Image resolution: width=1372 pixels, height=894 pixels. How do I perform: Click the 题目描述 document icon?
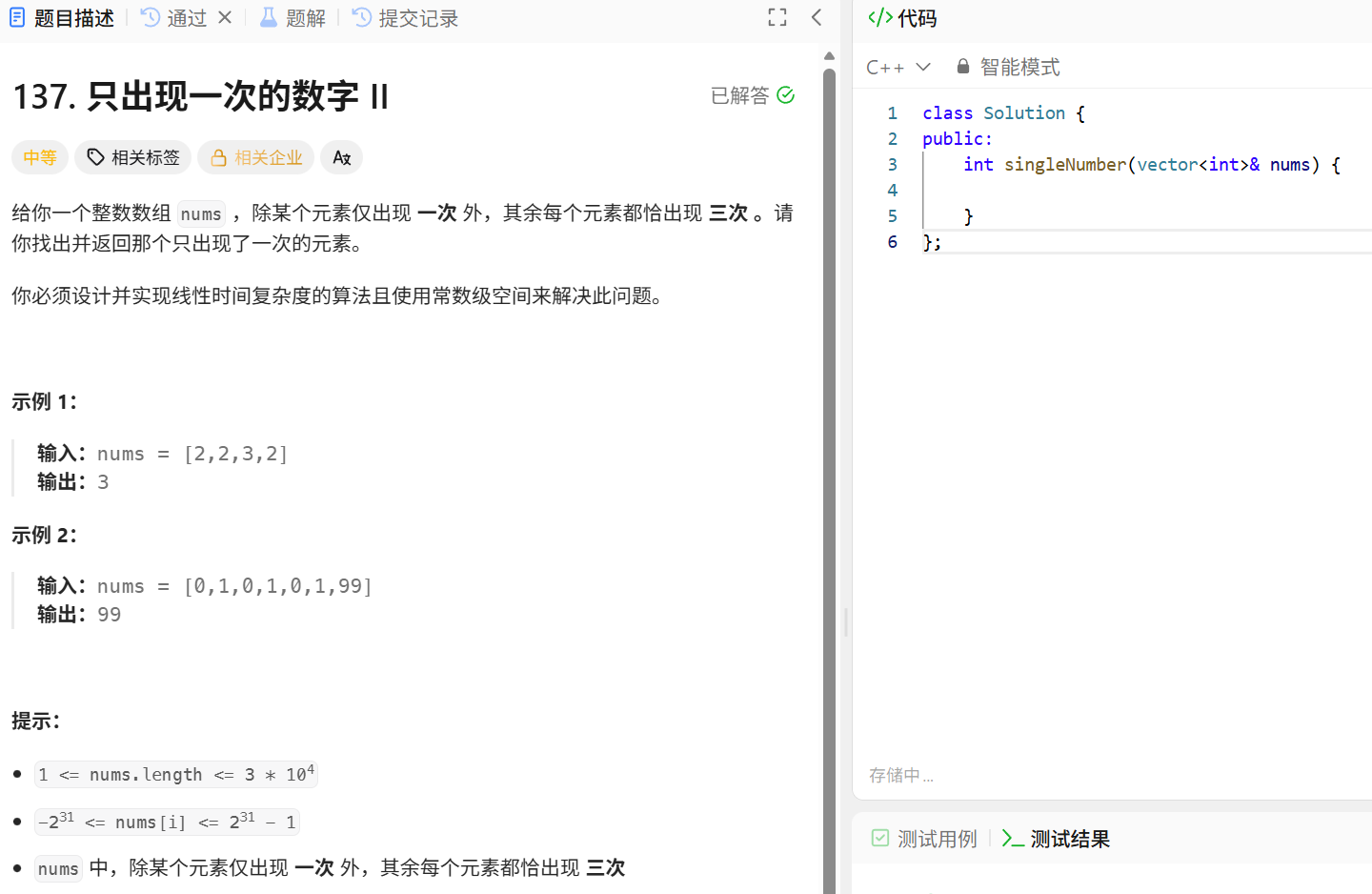pyautogui.click(x=16, y=16)
